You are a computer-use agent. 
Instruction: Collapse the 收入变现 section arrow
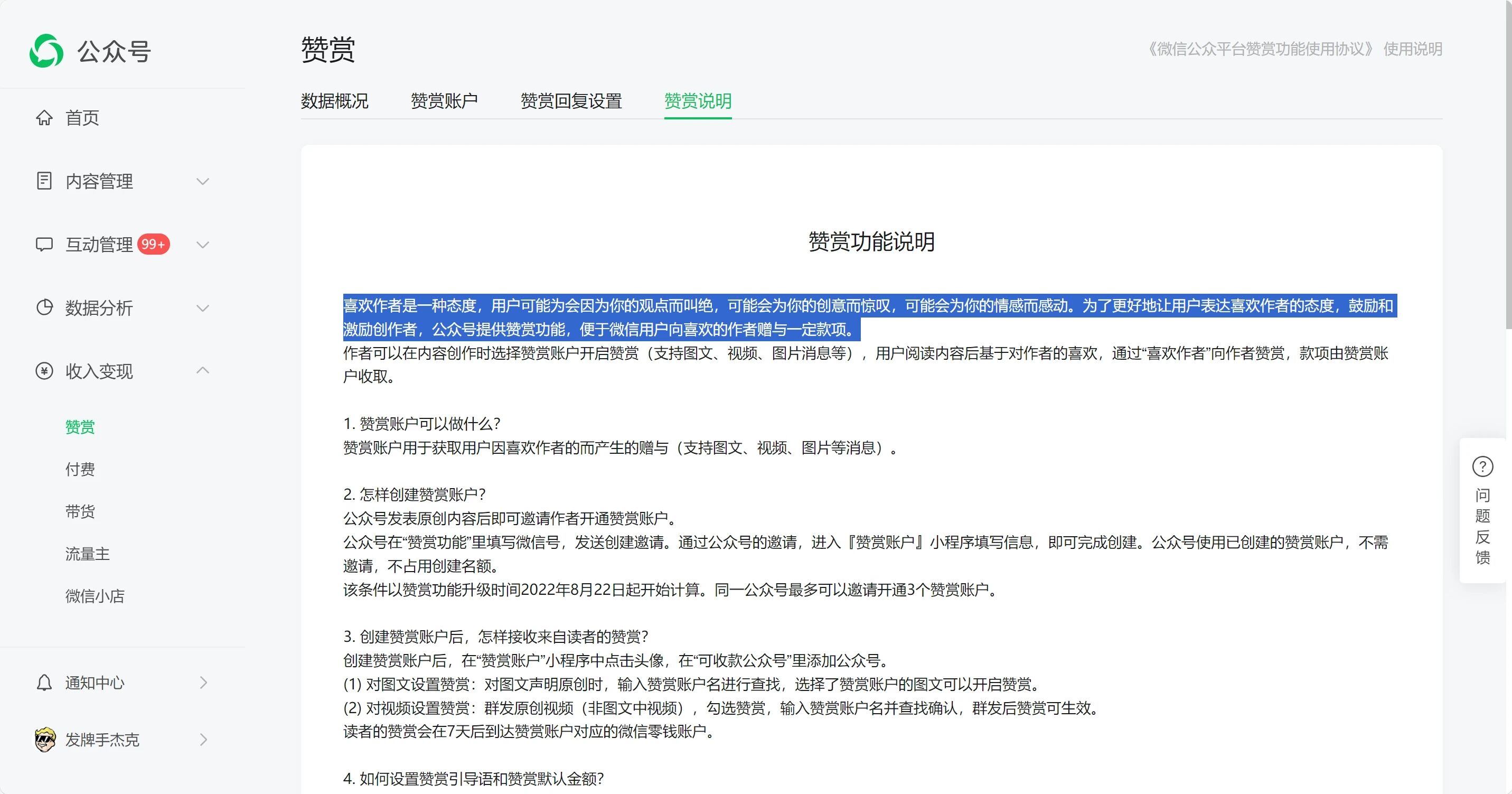(202, 370)
